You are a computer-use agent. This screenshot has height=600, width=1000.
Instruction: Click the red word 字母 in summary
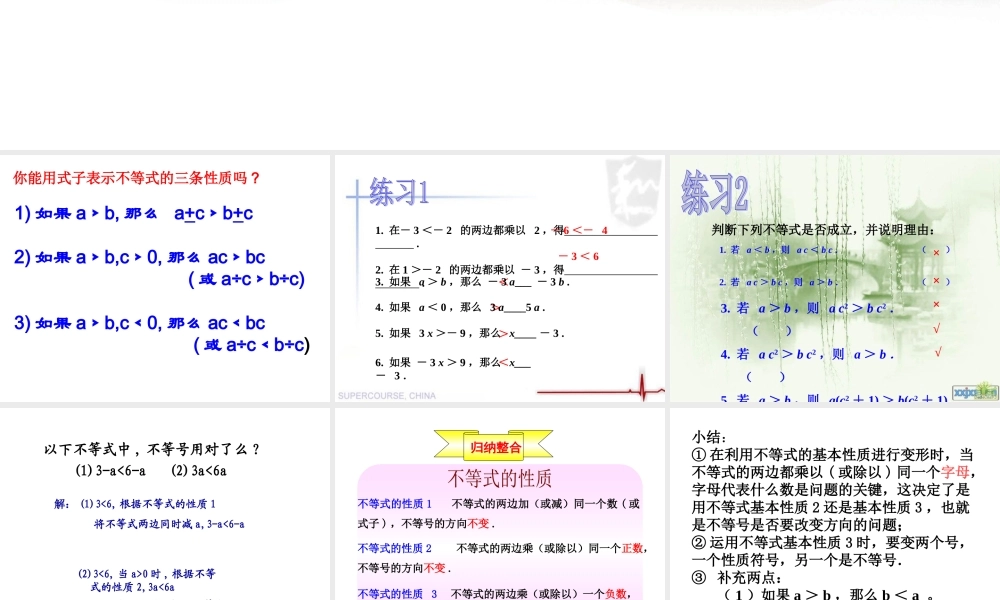coord(955,472)
